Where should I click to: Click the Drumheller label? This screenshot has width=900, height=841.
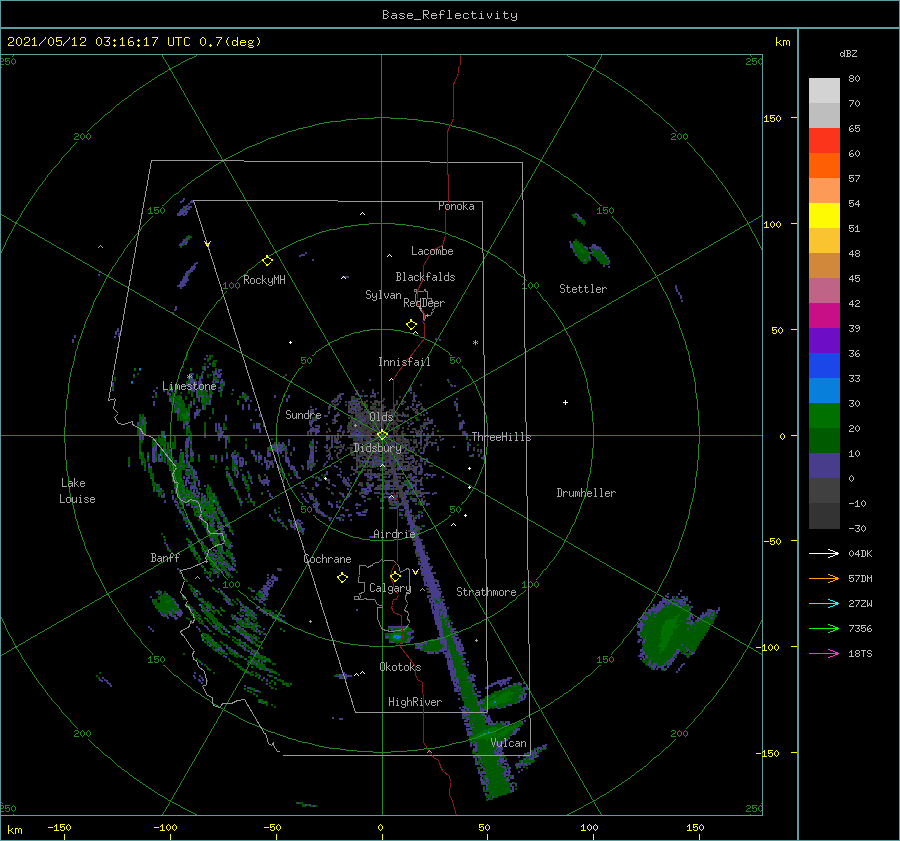[586, 493]
